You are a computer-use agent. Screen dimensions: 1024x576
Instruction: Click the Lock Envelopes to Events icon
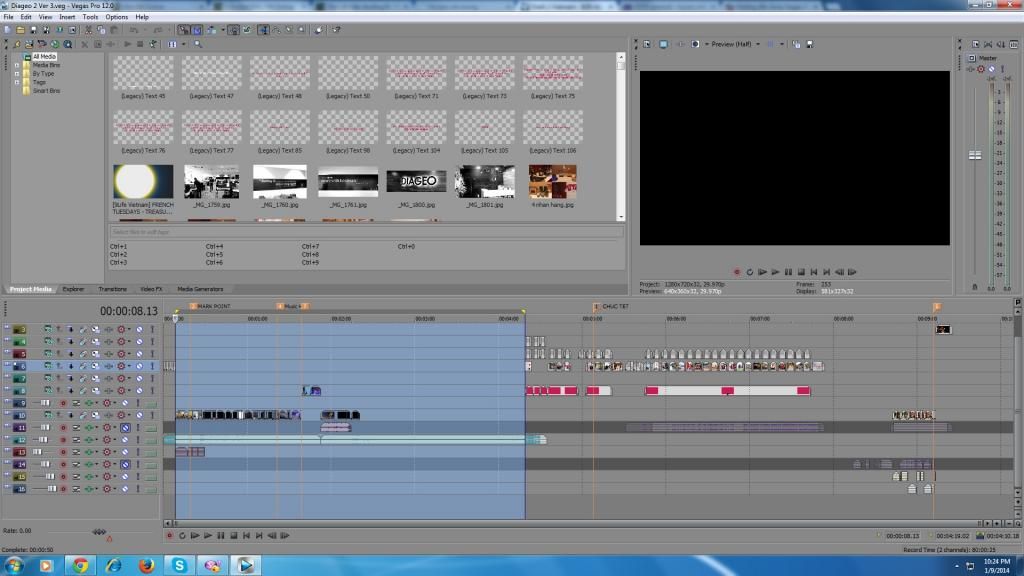point(234,30)
